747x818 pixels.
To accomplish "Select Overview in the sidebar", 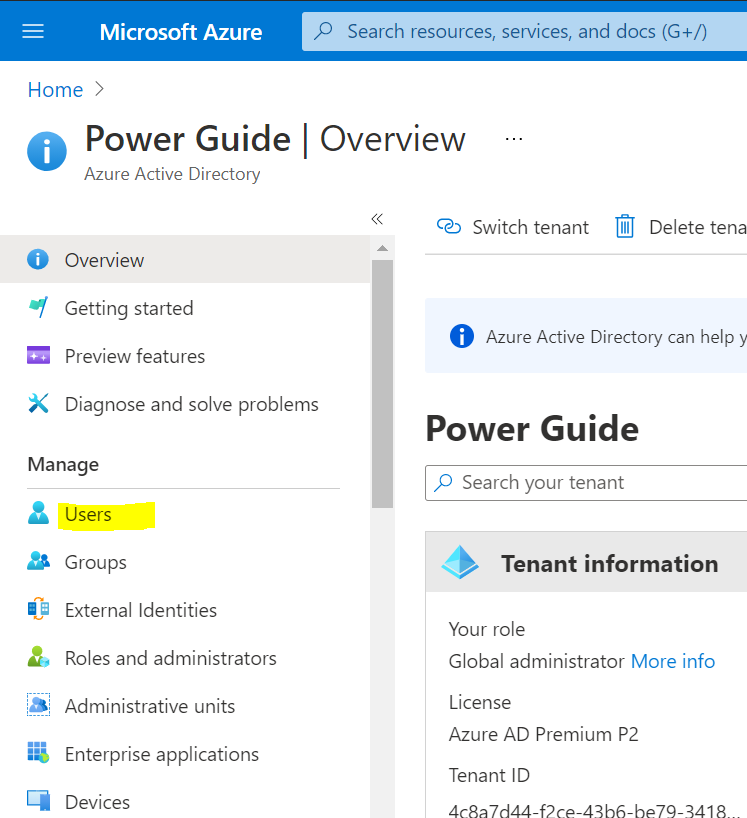I will [185, 259].
